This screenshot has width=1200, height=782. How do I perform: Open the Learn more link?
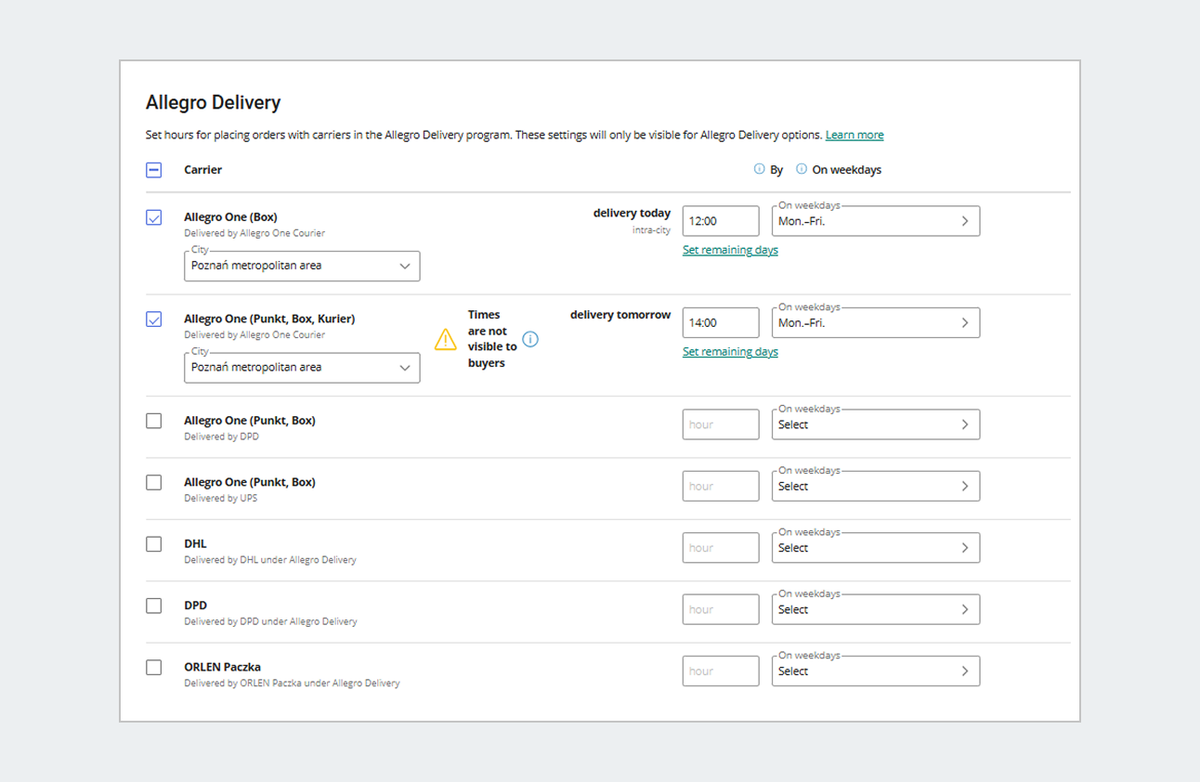854,135
